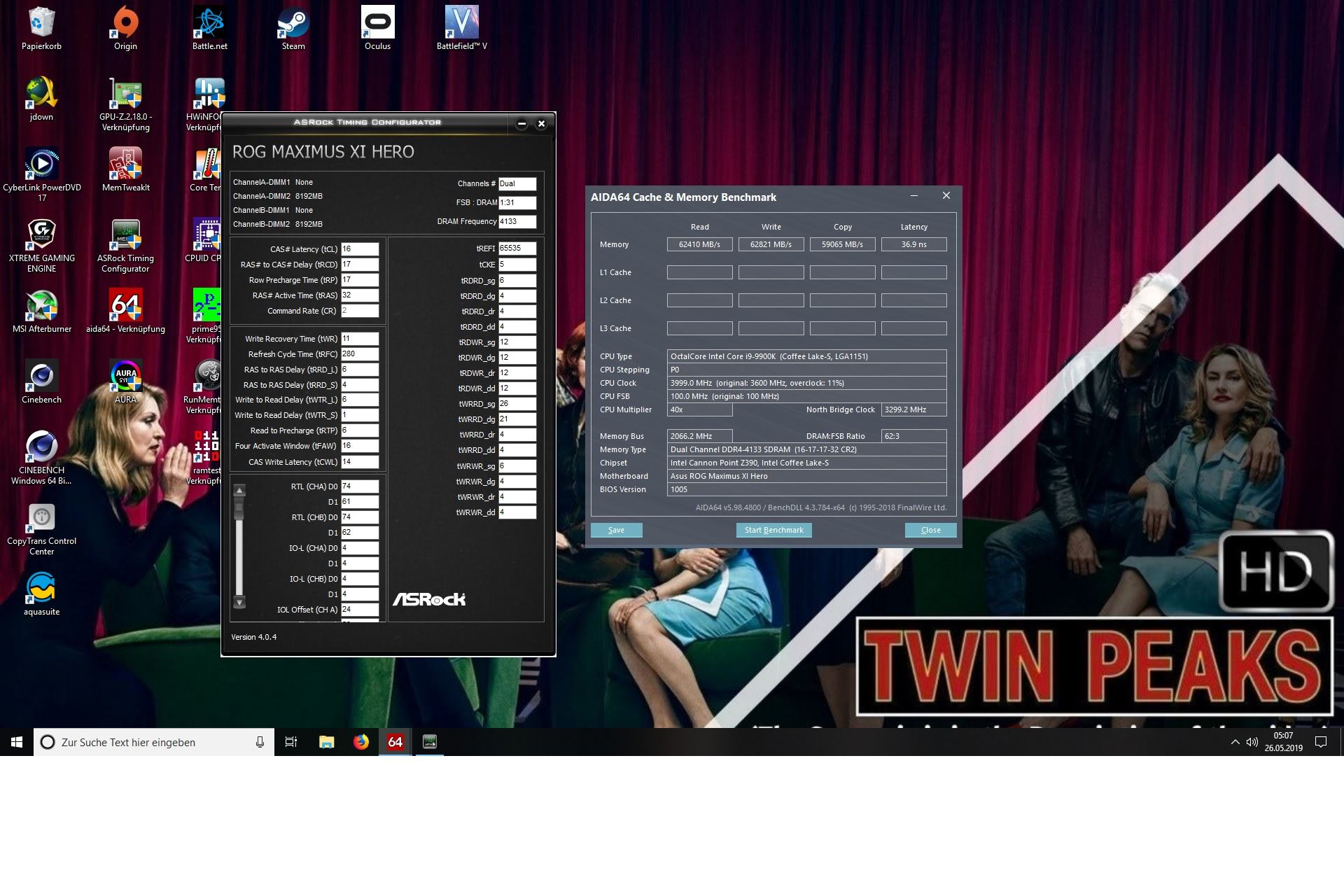
Task: Click the tREFI value field
Action: click(x=517, y=248)
